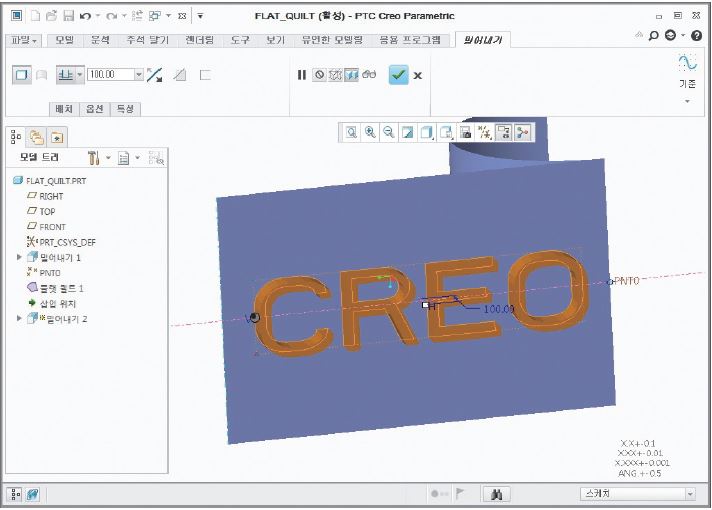This screenshot has width=712, height=510.
Task: Cancel the feature with X button
Action: [x=418, y=76]
